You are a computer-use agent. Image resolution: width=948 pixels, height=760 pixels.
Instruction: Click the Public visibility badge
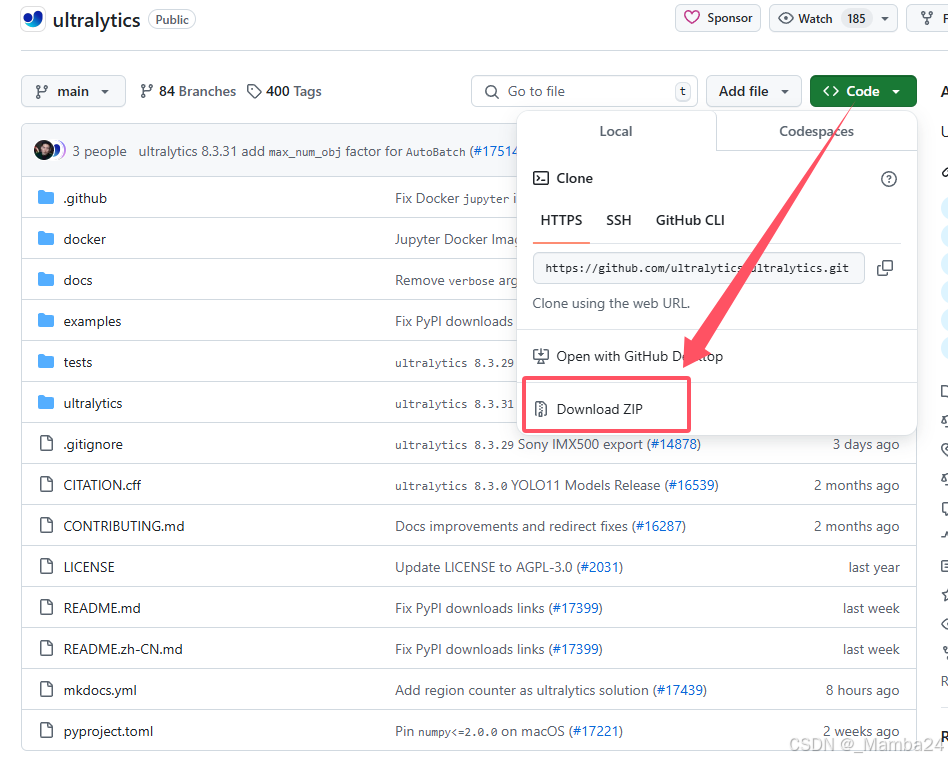(x=172, y=19)
